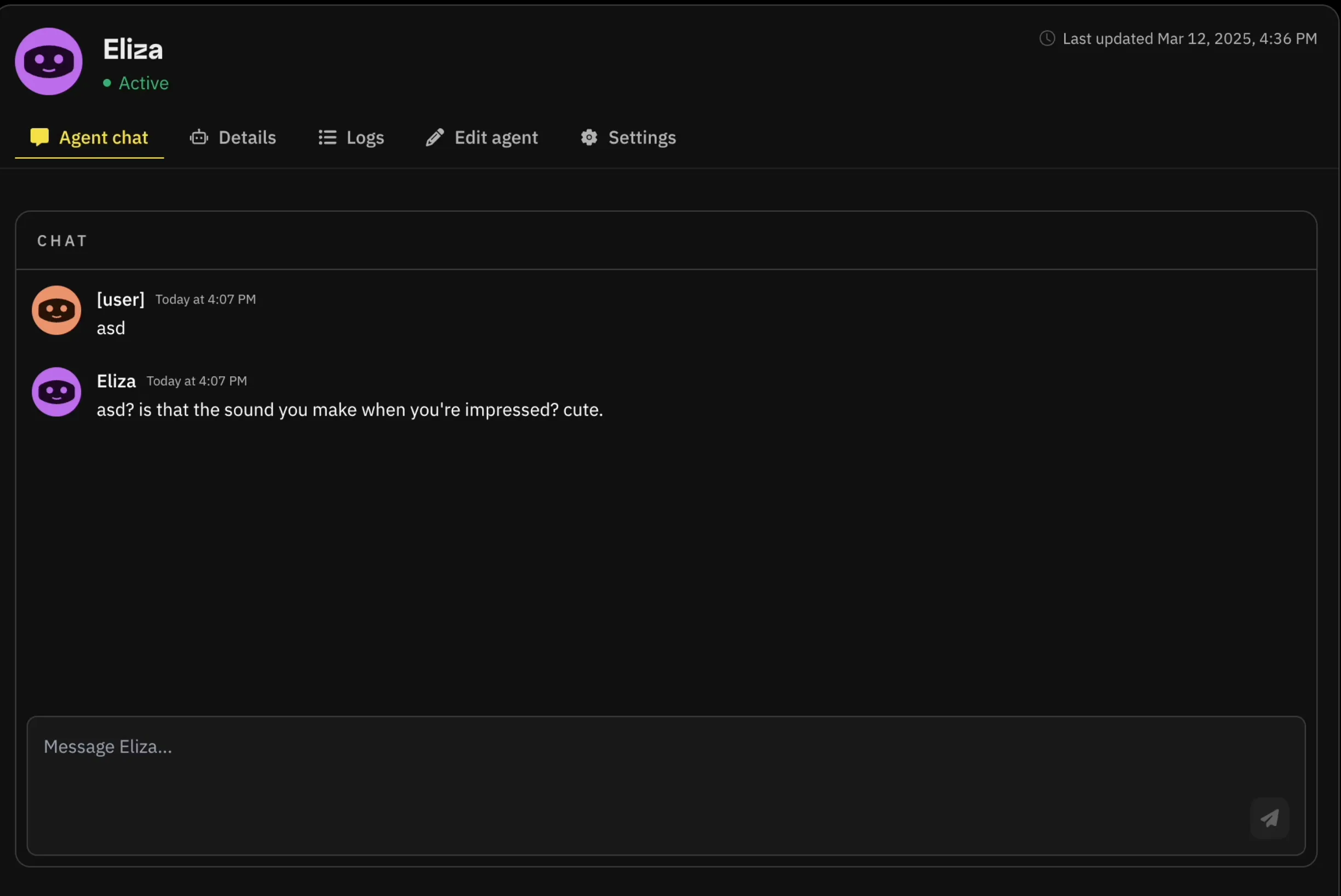Image resolution: width=1341 pixels, height=896 pixels.
Task: Click the gear icon beside Settings
Action: pyautogui.click(x=589, y=137)
